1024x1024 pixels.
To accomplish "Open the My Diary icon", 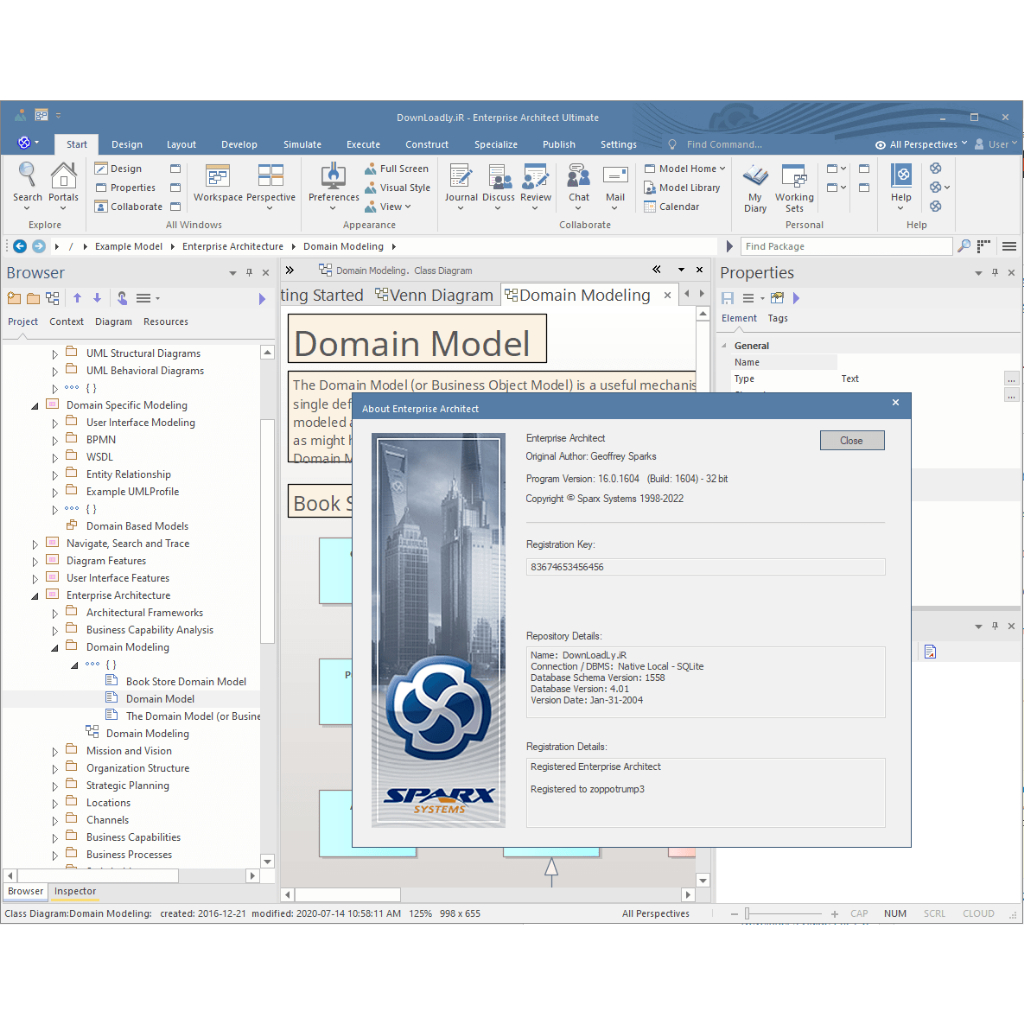I will click(755, 188).
